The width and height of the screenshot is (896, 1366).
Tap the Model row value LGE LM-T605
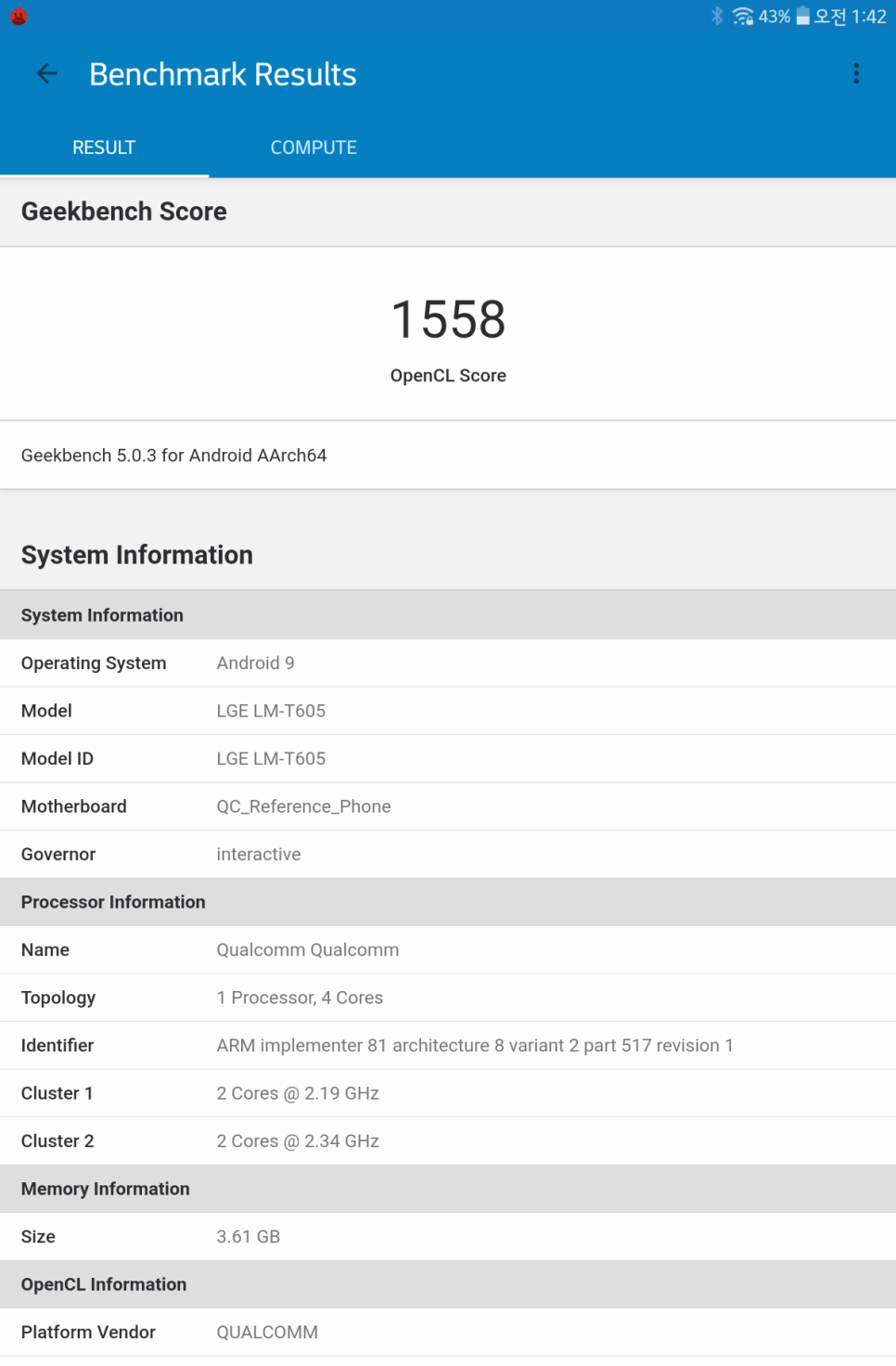click(x=271, y=711)
